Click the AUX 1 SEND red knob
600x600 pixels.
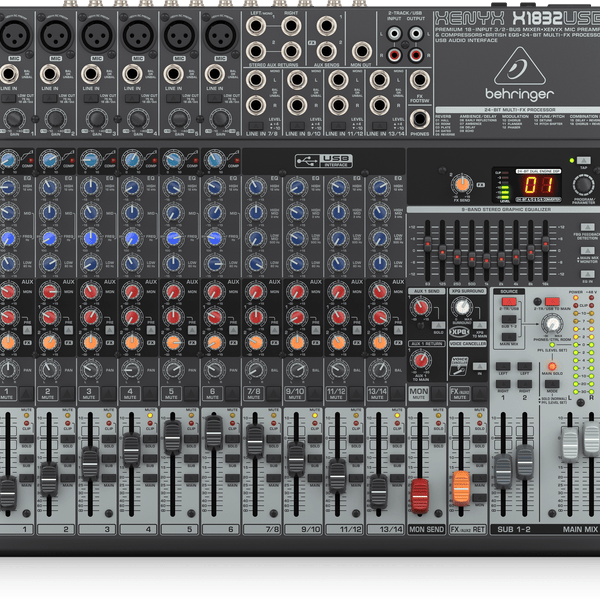tap(421, 307)
